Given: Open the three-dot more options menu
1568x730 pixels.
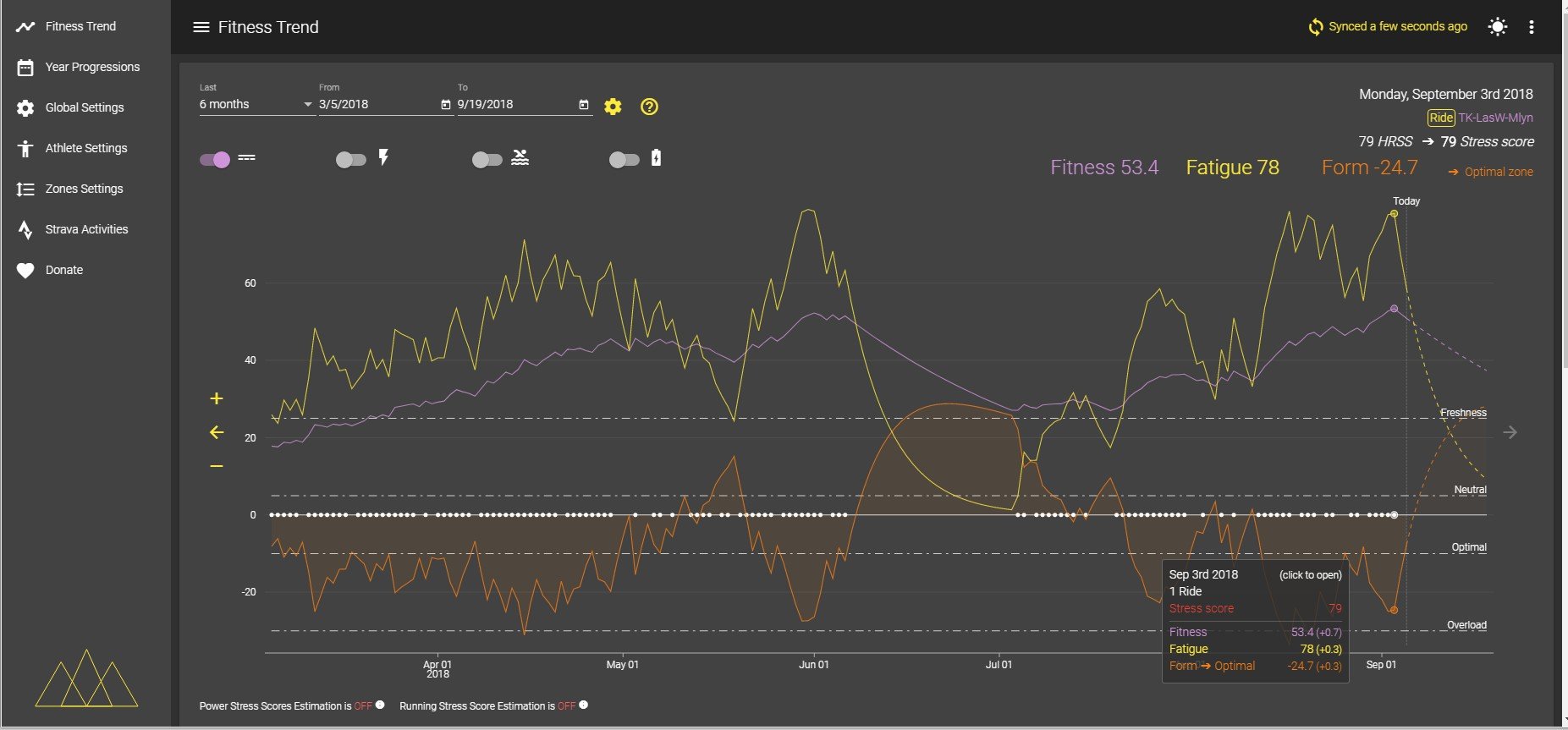Looking at the screenshot, I should 1531,27.
